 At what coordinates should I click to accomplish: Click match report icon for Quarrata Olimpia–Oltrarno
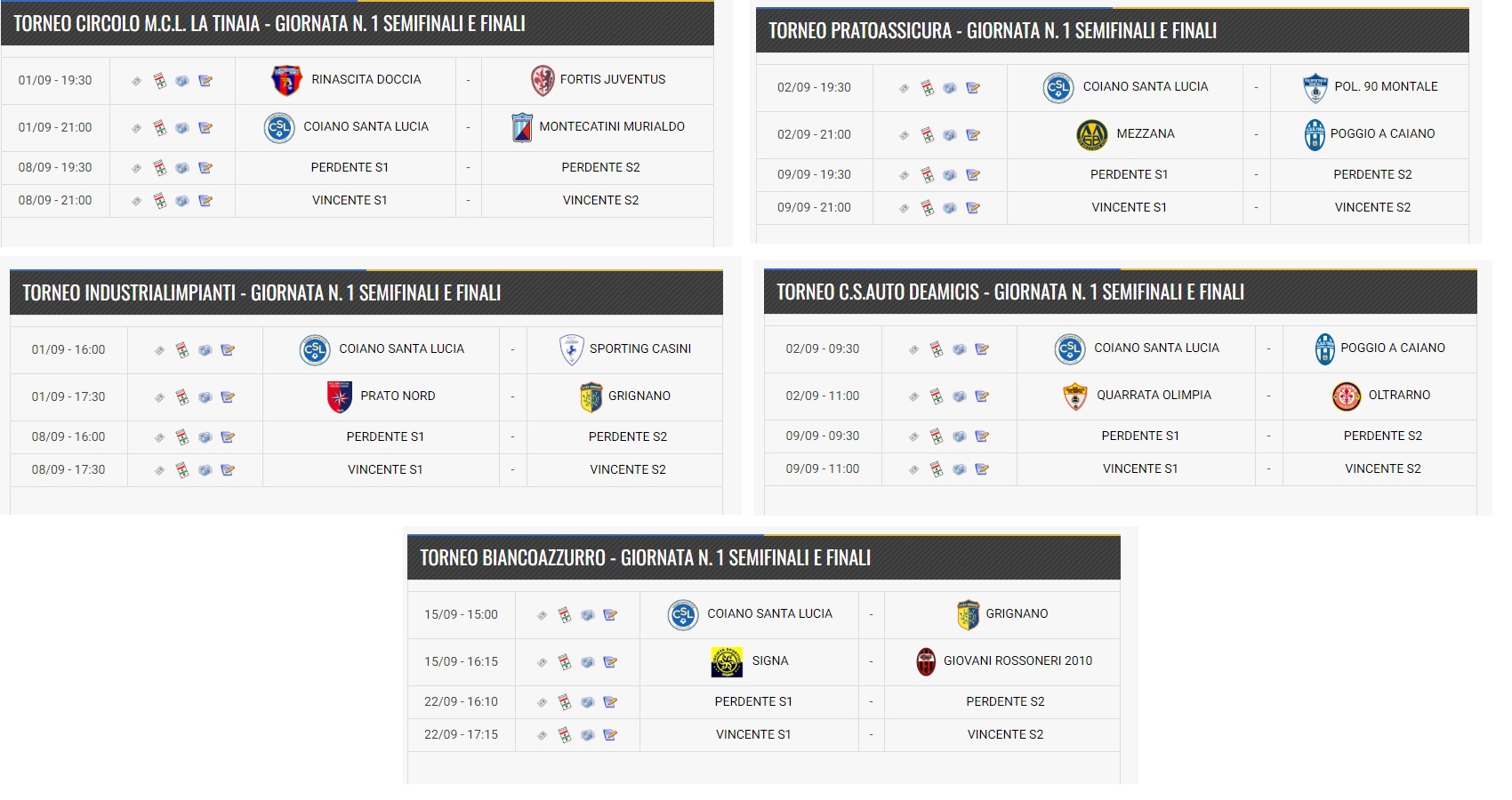tap(937, 396)
